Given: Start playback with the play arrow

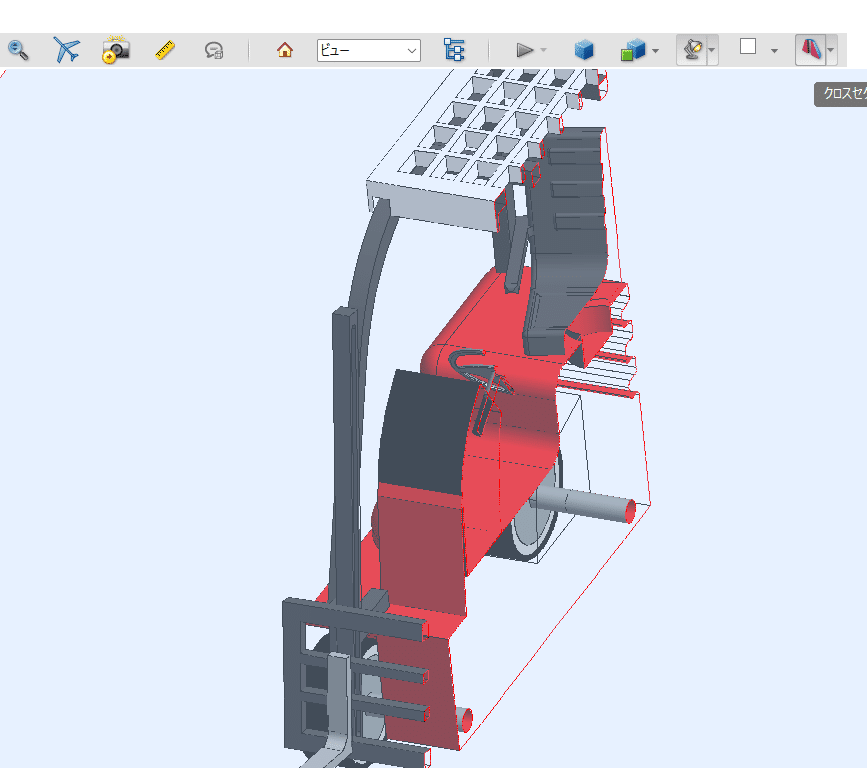Looking at the screenshot, I should pyautogui.click(x=525, y=49).
